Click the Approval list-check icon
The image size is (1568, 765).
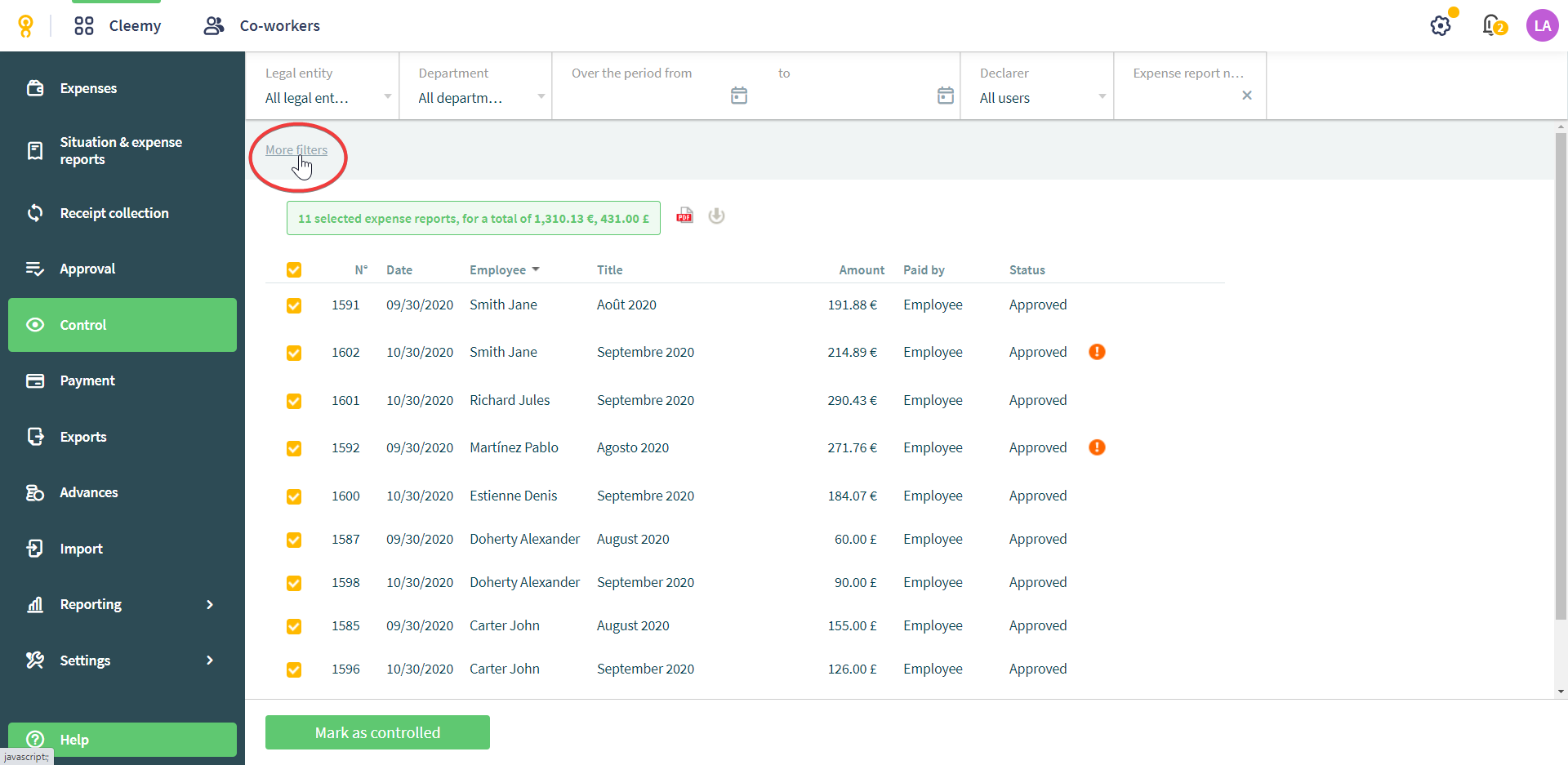(x=35, y=269)
